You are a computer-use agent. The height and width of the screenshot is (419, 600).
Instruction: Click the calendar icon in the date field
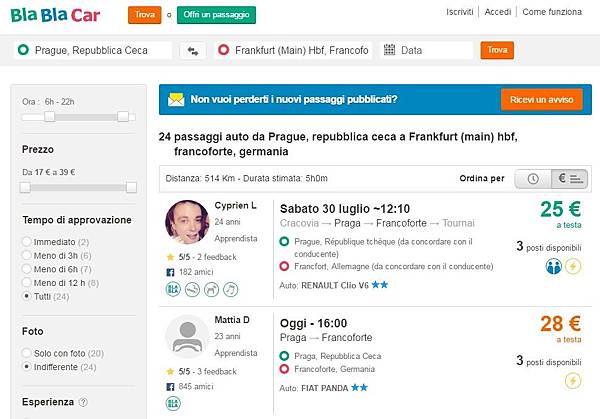[388, 50]
